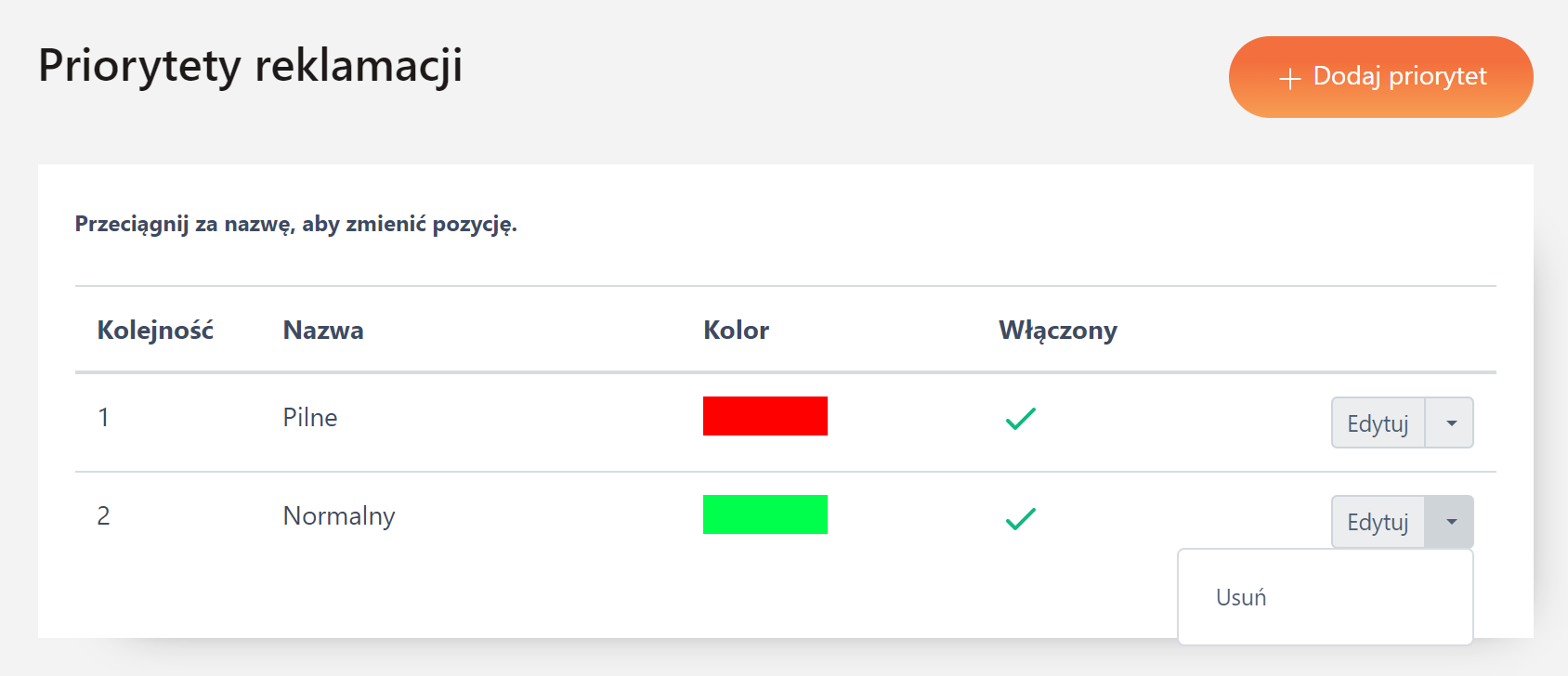Click order number 2 in the Normalny row

[104, 516]
